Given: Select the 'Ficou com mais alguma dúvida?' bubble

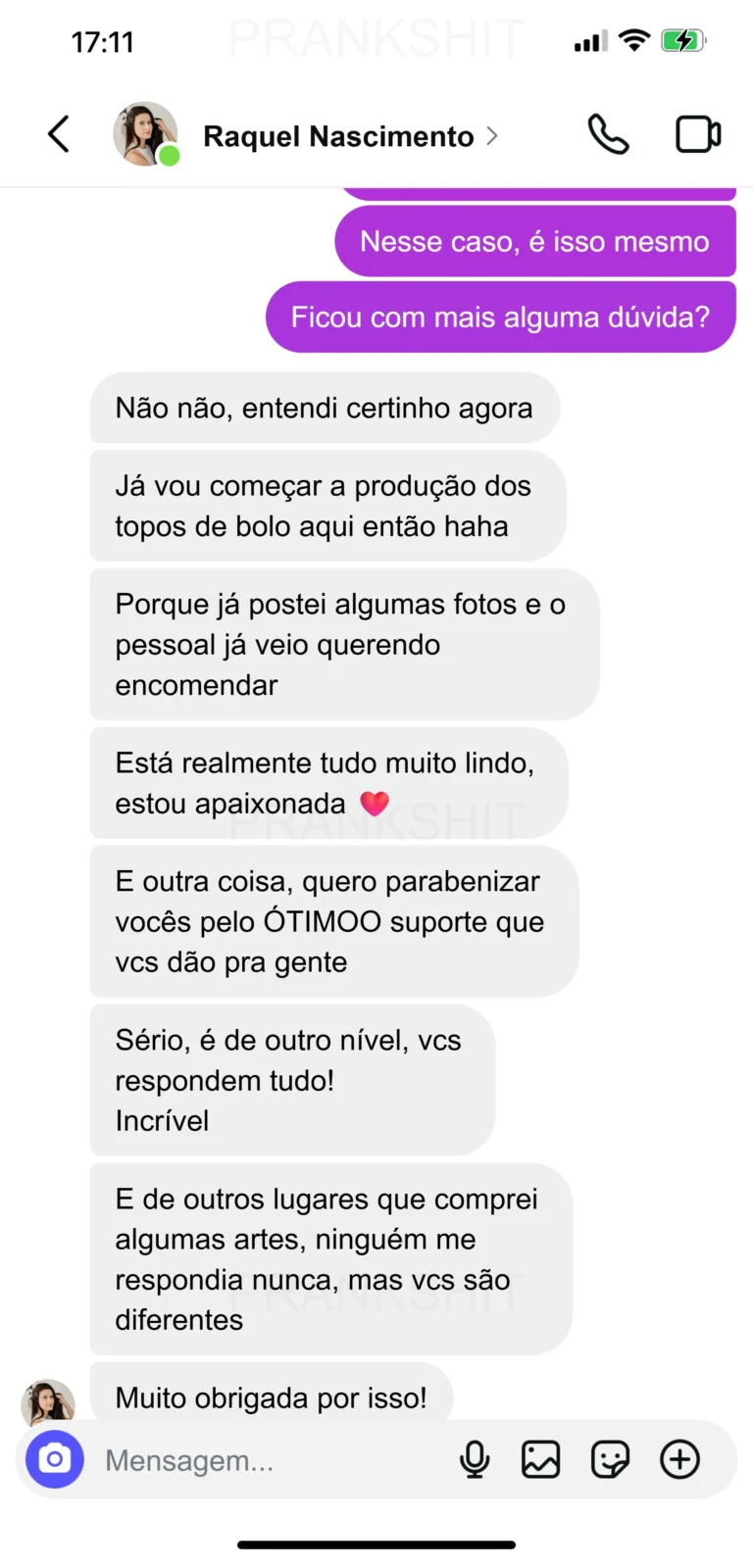Looking at the screenshot, I should click(x=500, y=318).
